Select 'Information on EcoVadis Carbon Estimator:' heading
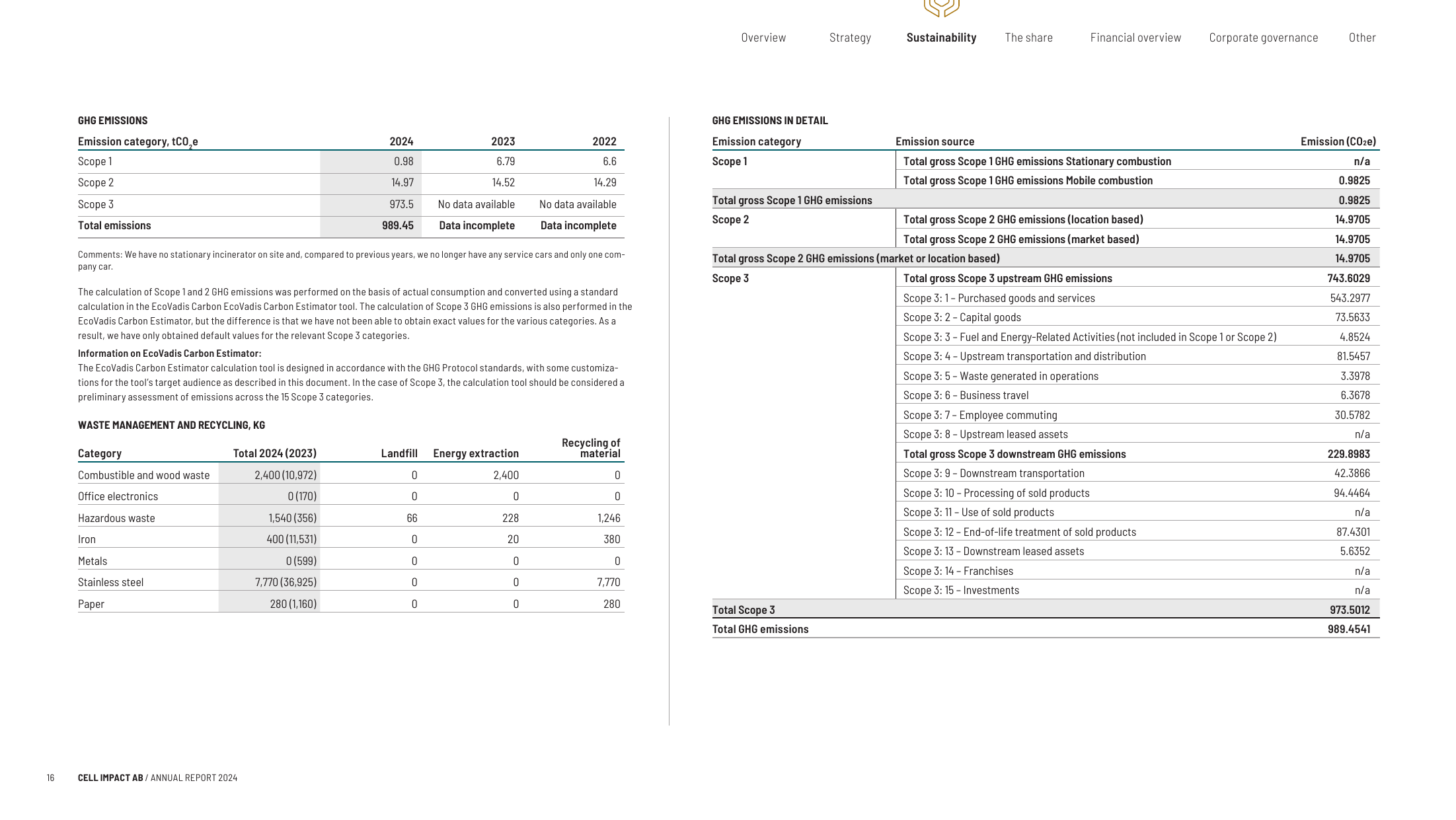 click(x=170, y=354)
